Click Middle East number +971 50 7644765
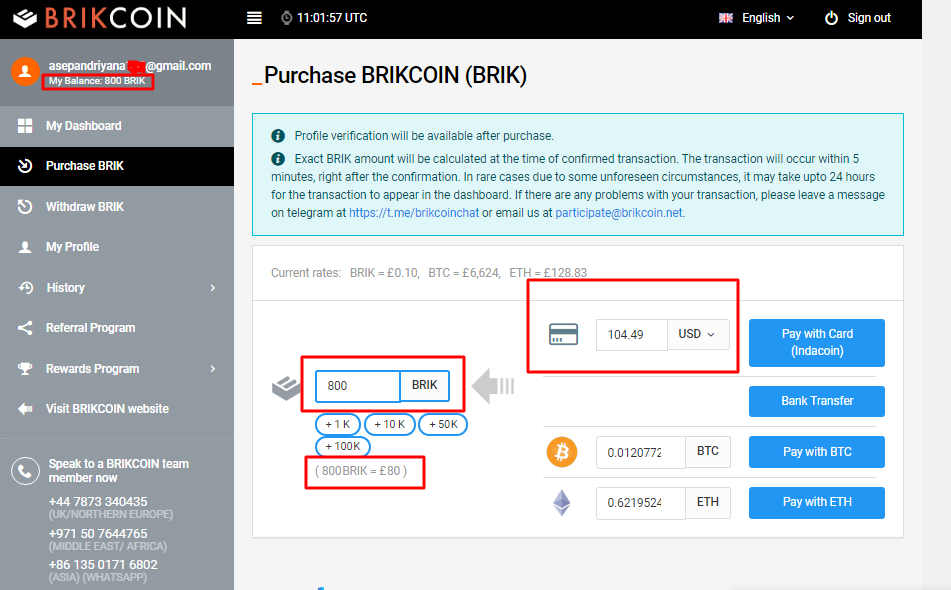 coord(98,534)
